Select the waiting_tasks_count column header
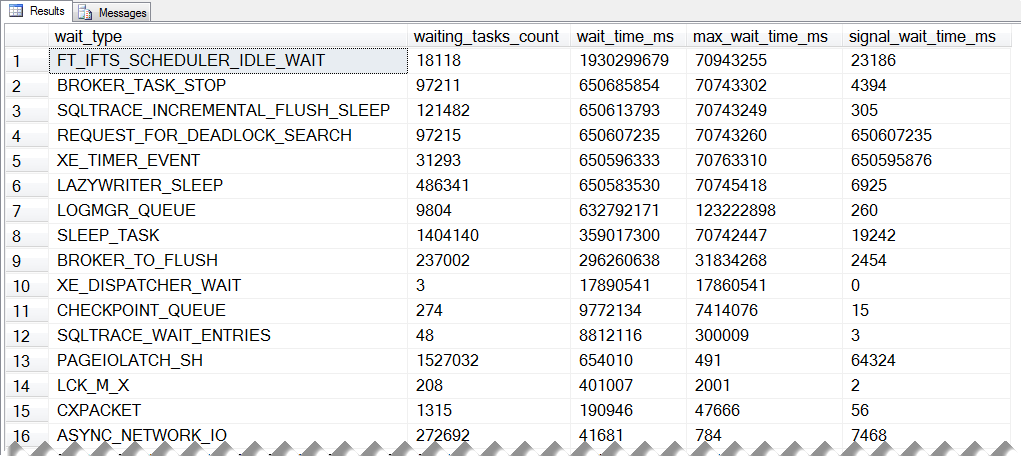 [490, 37]
